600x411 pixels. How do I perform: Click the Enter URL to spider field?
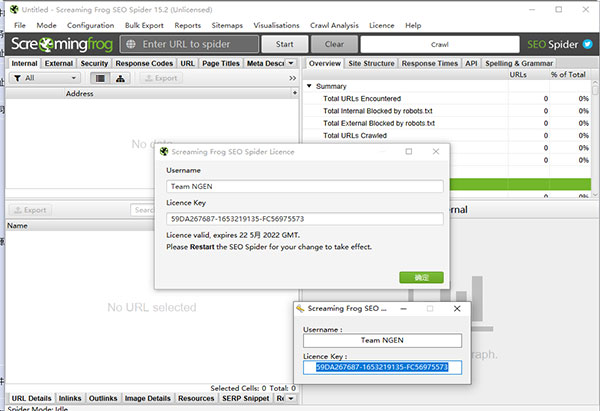pos(189,44)
